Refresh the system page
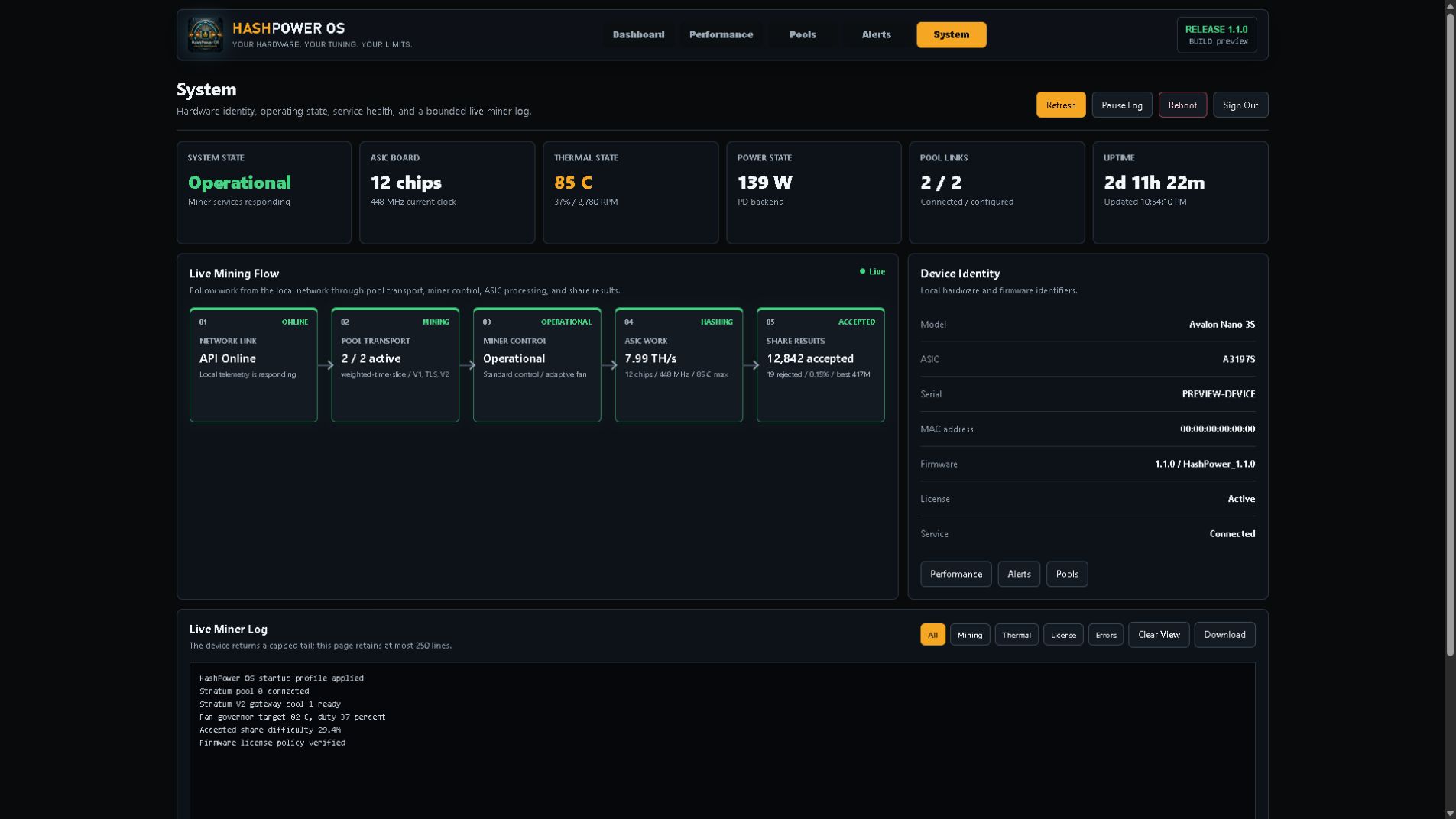 [x=1060, y=105]
